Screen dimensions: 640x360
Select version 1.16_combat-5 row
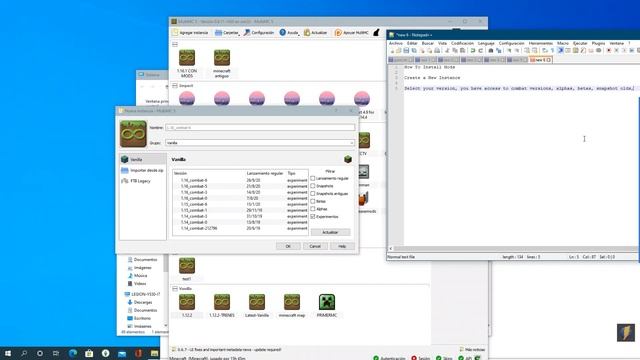(x=240, y=186)
